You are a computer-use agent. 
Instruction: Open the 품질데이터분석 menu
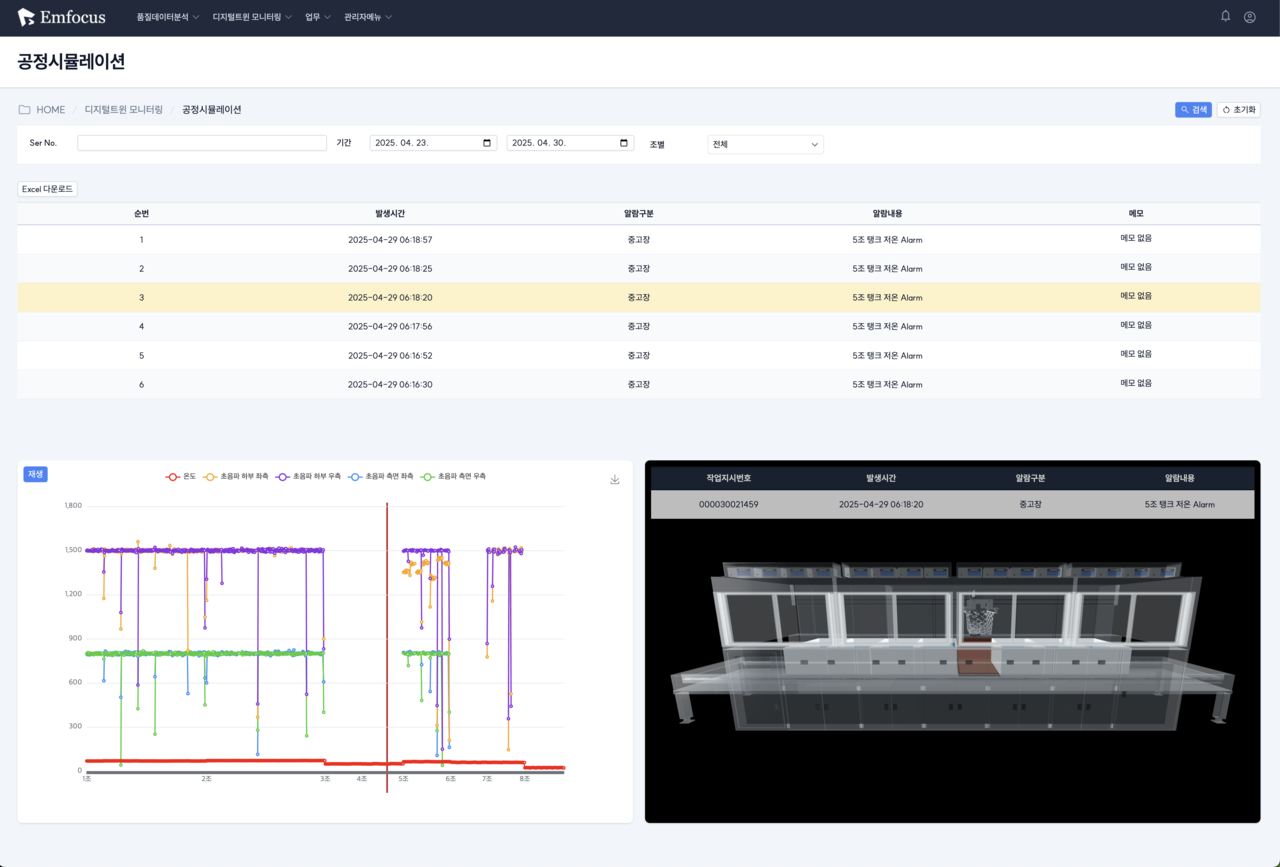tap(167, 17)
